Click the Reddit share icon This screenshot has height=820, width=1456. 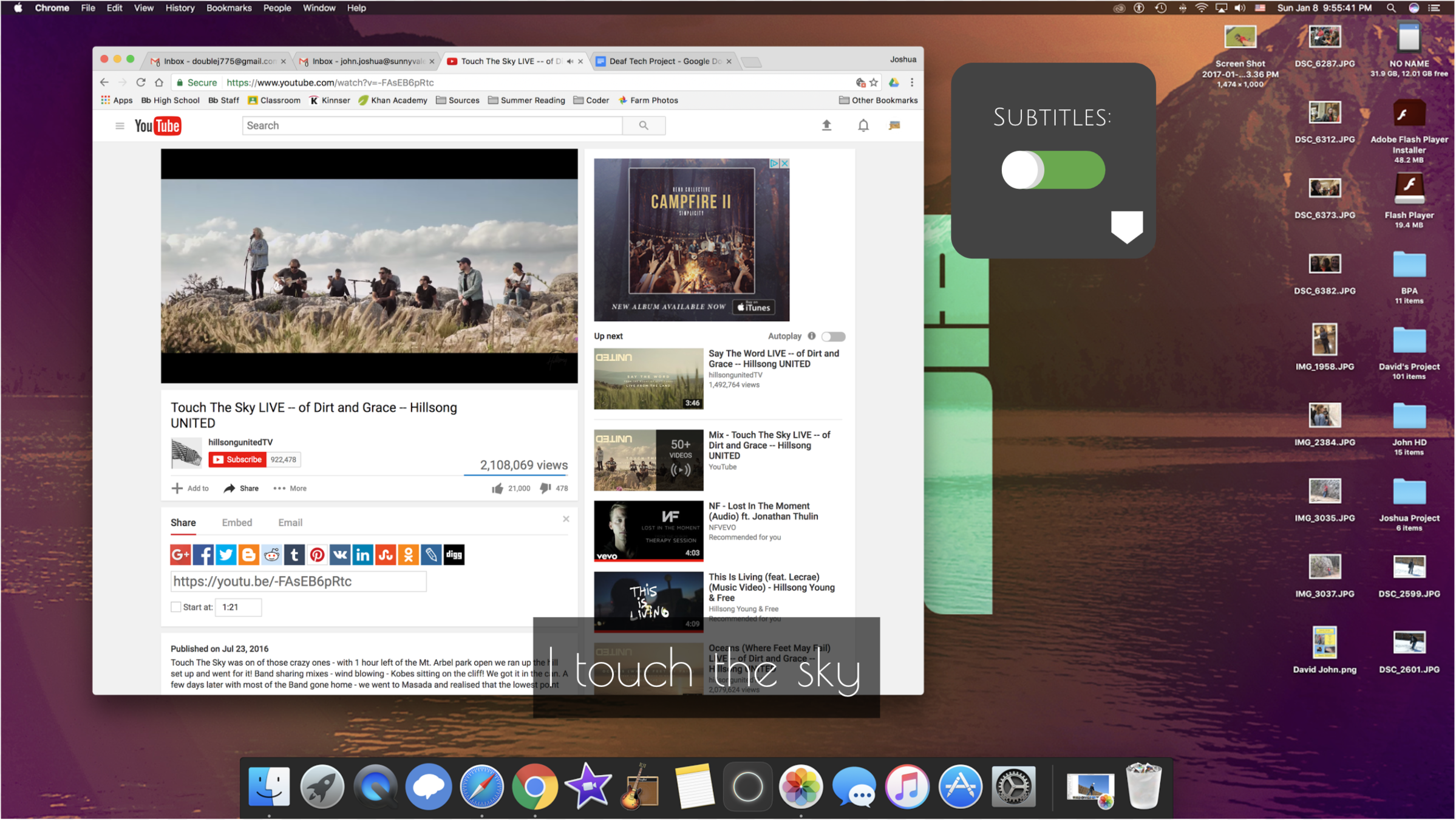(271, 555)
